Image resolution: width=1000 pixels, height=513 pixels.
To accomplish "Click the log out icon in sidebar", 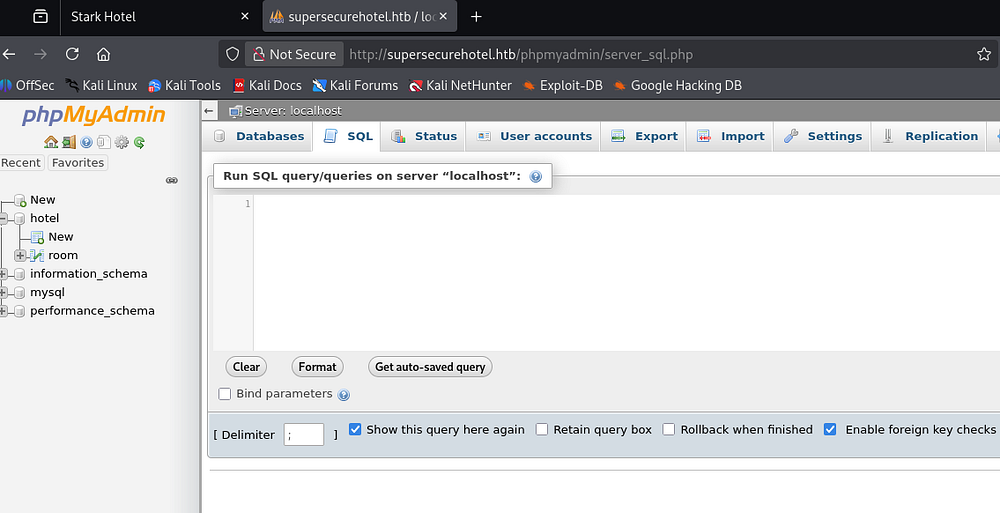I will (69, 142).
